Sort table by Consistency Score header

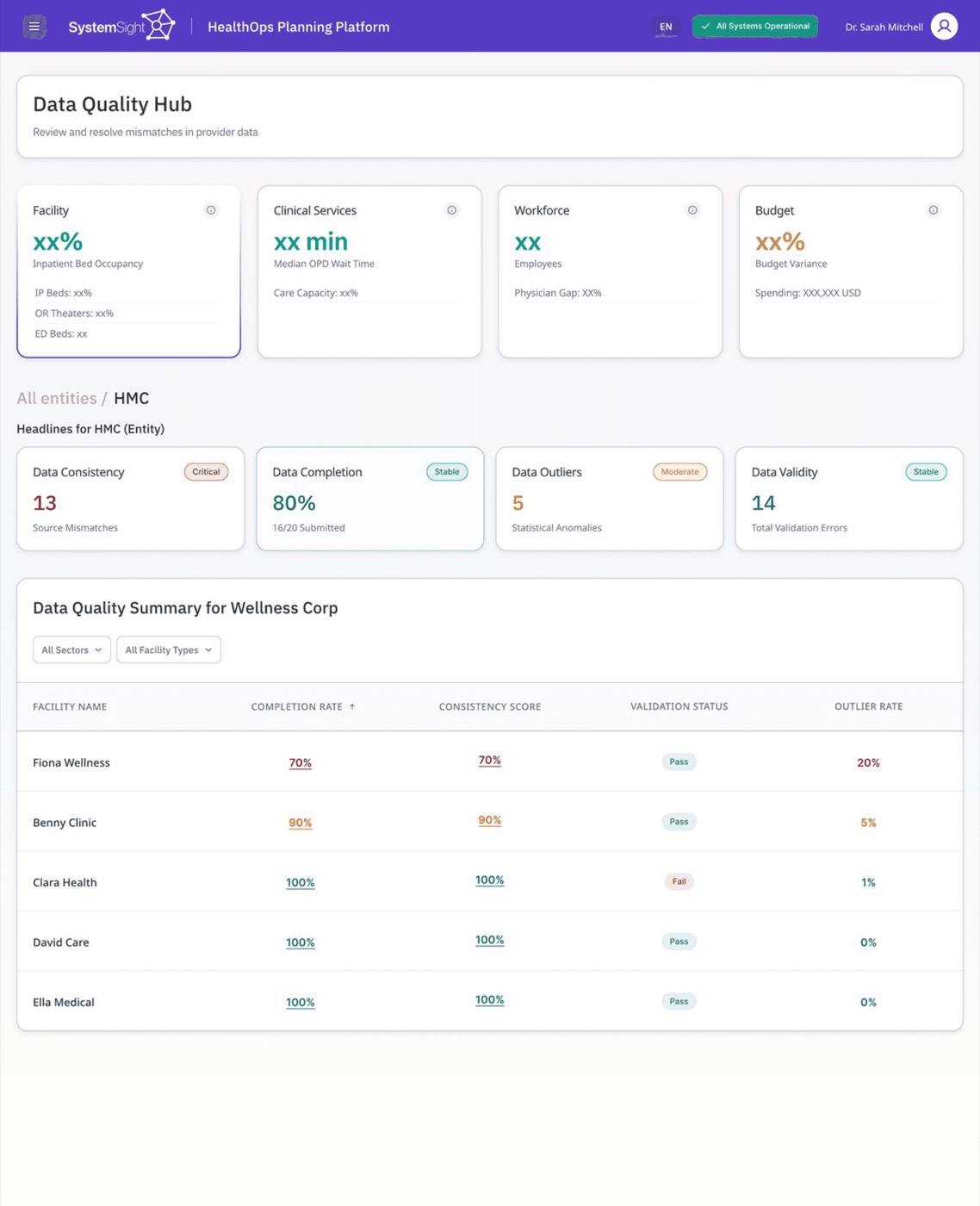click(x=490, y=706)
